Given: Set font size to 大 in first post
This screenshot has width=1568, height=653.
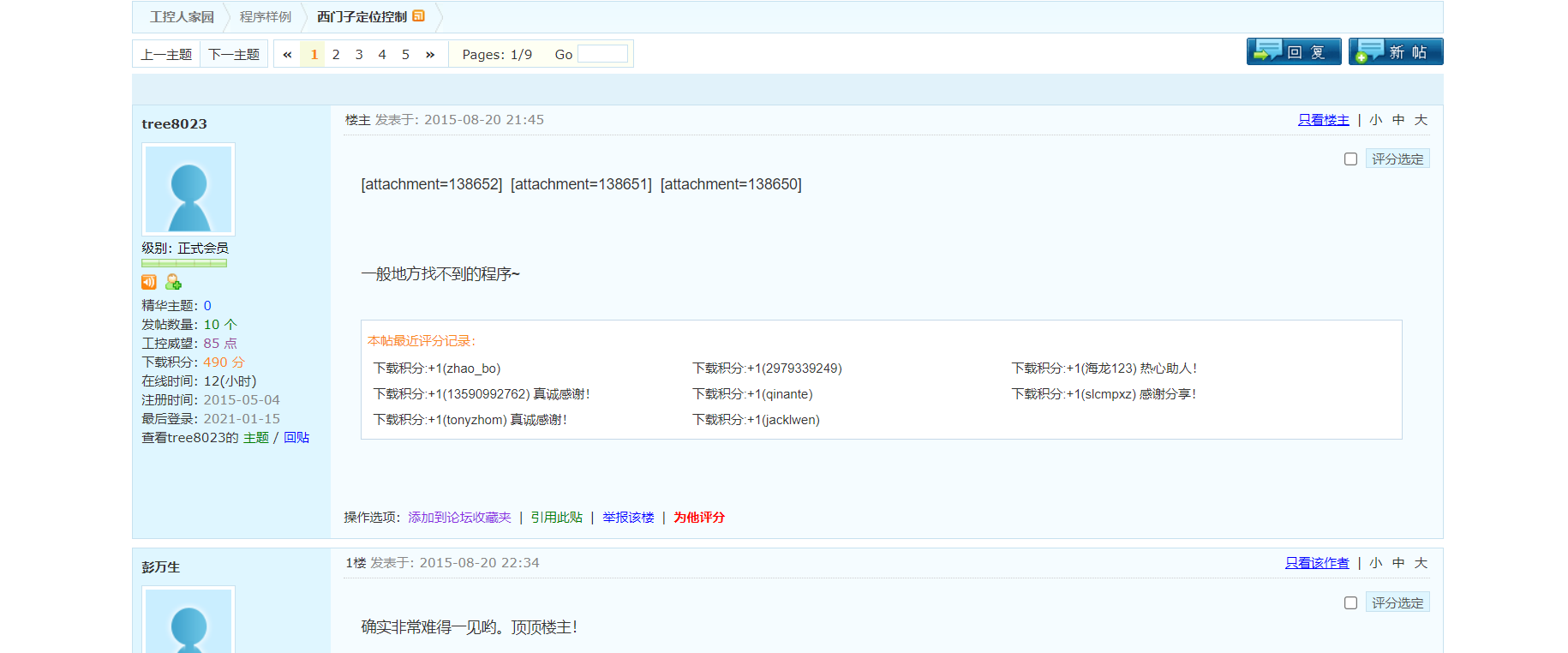Looking at the screenshot, I should click(x=1421, y=120).
